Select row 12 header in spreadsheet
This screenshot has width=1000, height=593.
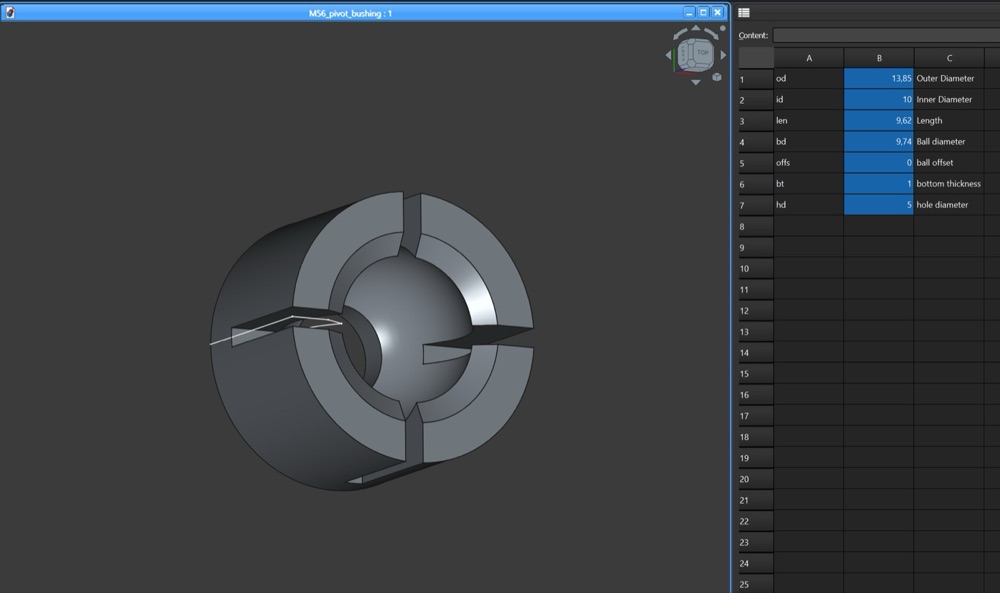pos(756,311)
